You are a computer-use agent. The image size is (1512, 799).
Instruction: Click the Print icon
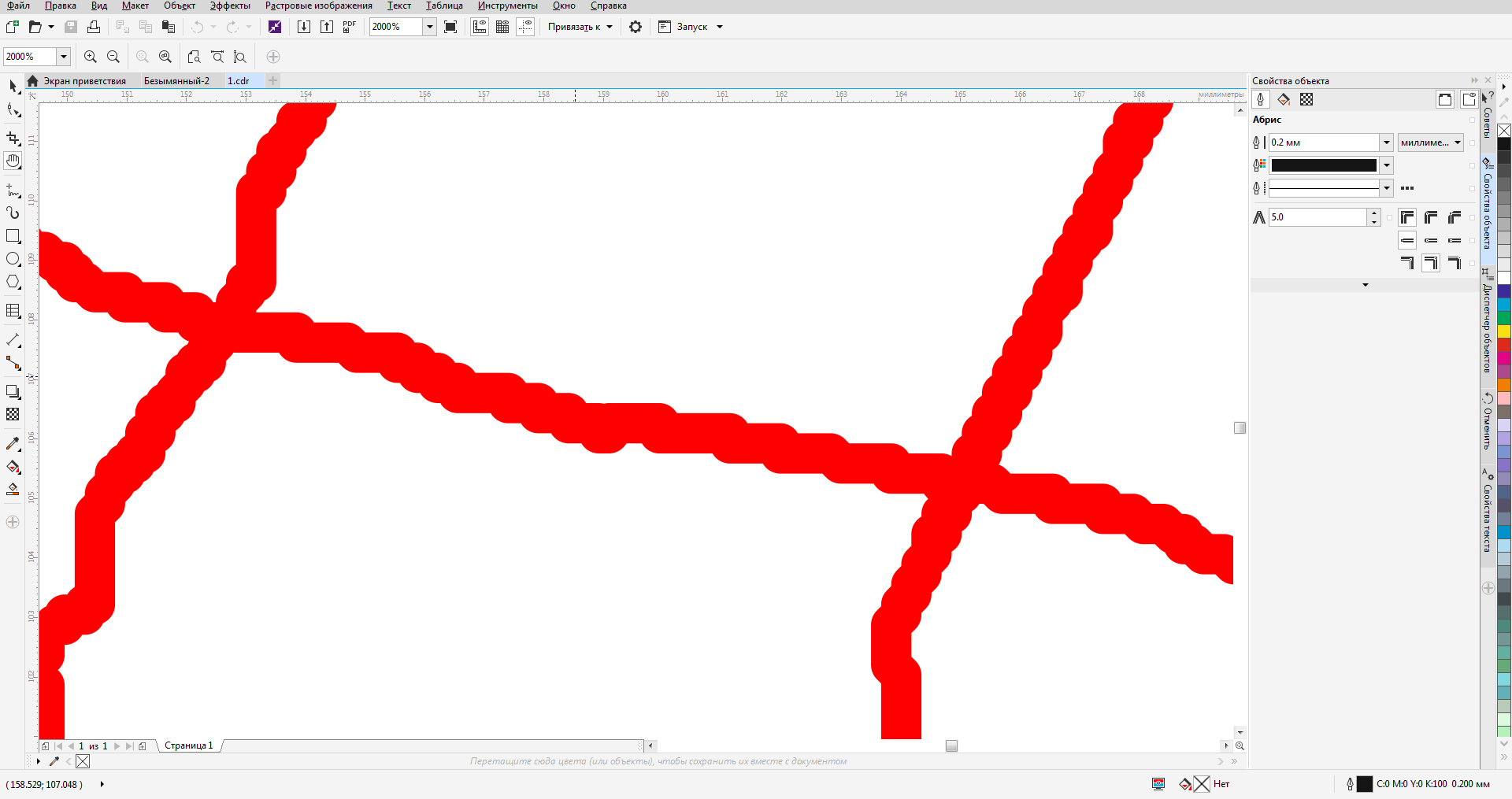[x=94, y=27]
